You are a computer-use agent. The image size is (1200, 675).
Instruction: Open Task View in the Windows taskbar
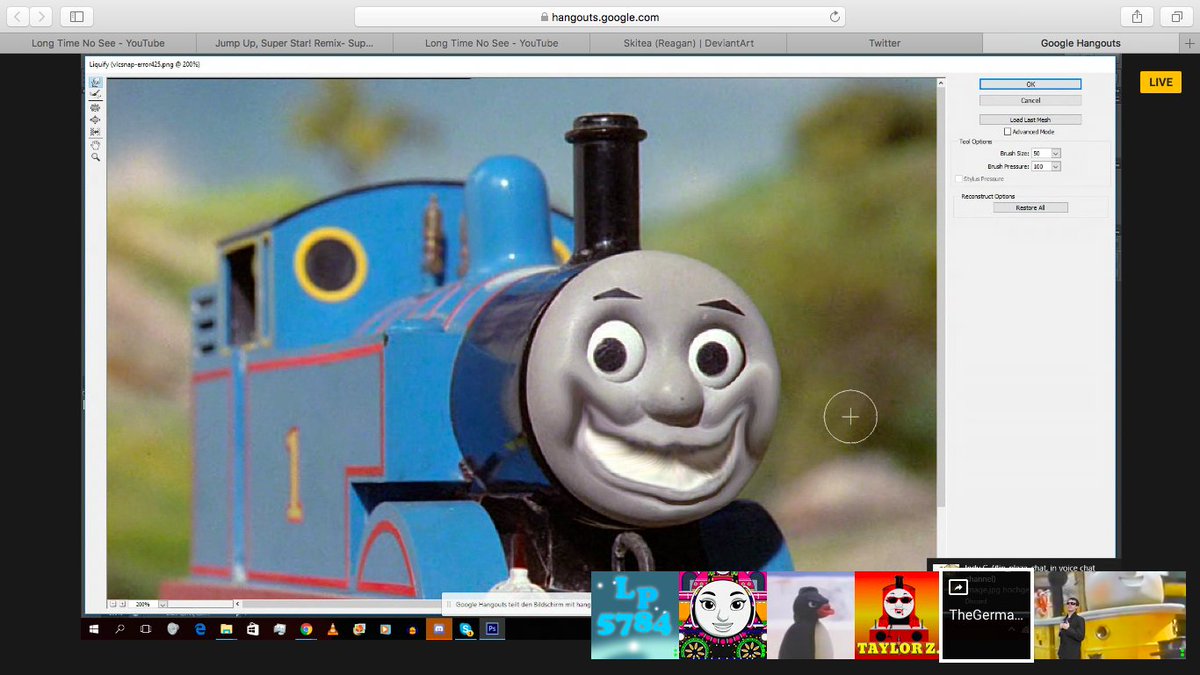(146, 629)
